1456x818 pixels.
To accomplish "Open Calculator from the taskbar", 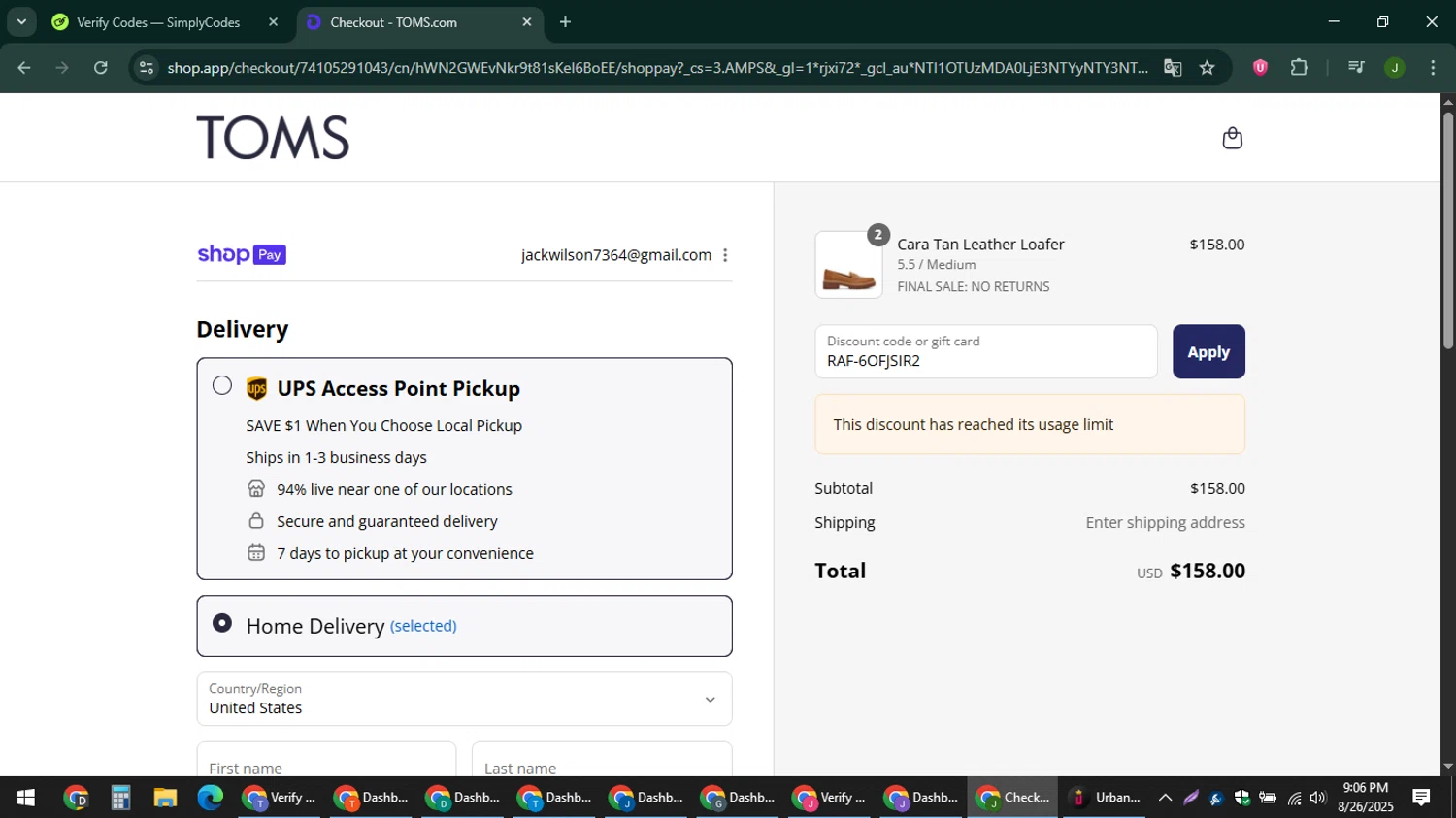I will coord(120,798).
